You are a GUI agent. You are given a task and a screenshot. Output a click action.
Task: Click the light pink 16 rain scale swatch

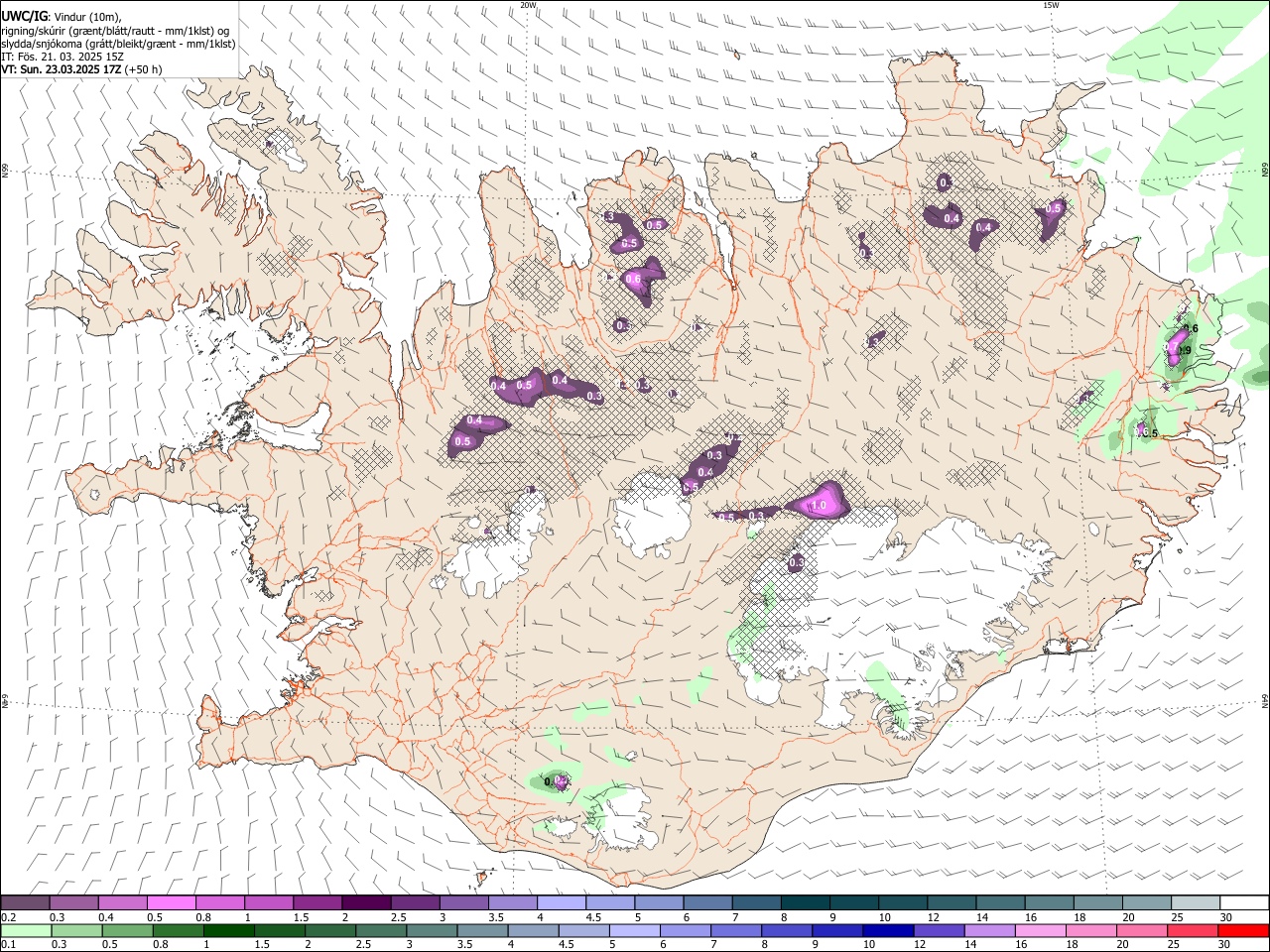pos(1041,931)
